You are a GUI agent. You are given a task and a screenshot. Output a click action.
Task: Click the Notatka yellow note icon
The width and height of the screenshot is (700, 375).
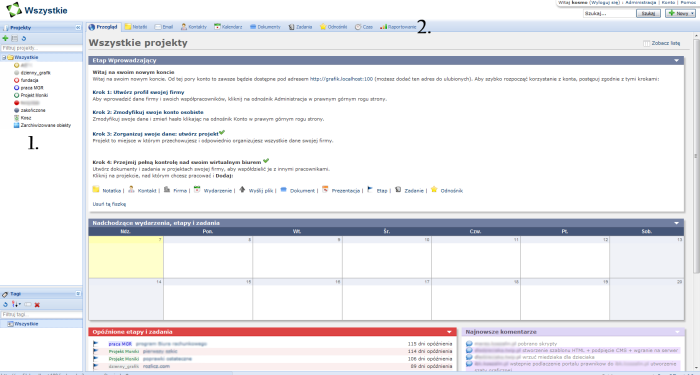96,189
